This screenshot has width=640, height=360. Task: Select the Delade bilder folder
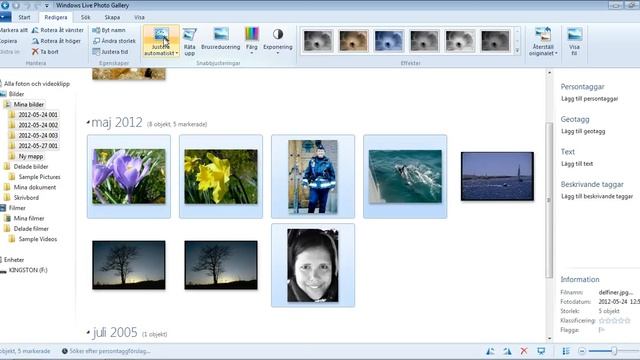click(x=31, y=167)
